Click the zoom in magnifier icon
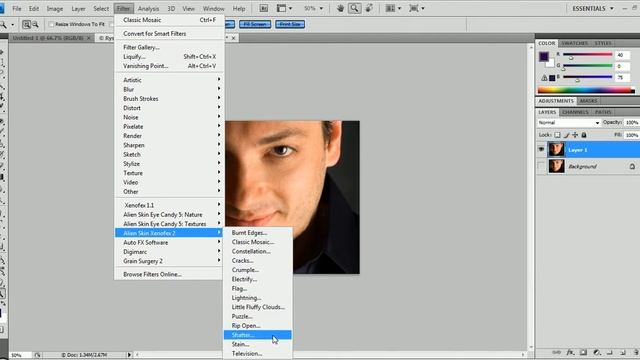This screenshot has height=360, width=640. 26,24
